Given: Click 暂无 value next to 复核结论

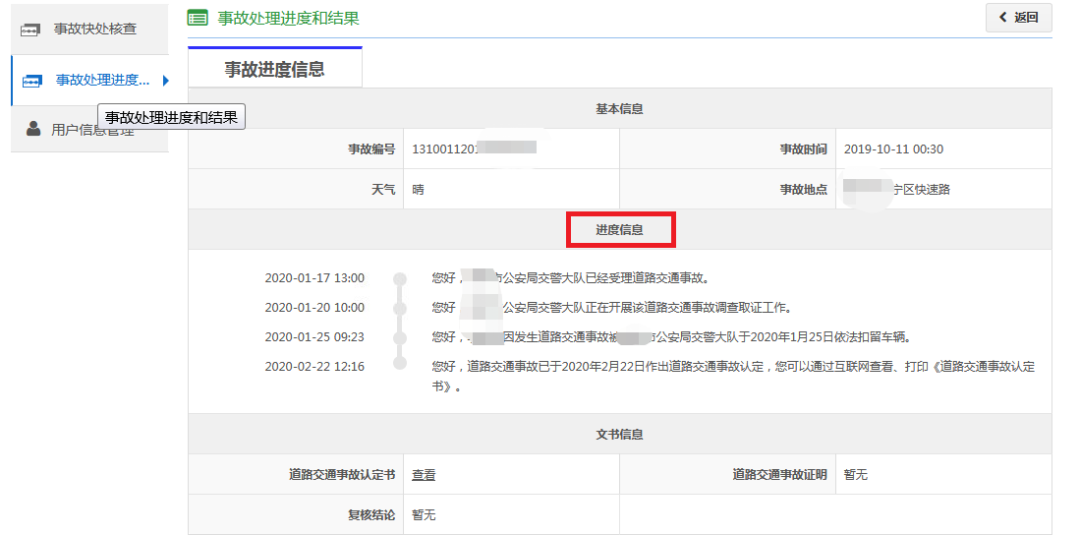Looking at the screenshot, I should (x=424, y=515).
